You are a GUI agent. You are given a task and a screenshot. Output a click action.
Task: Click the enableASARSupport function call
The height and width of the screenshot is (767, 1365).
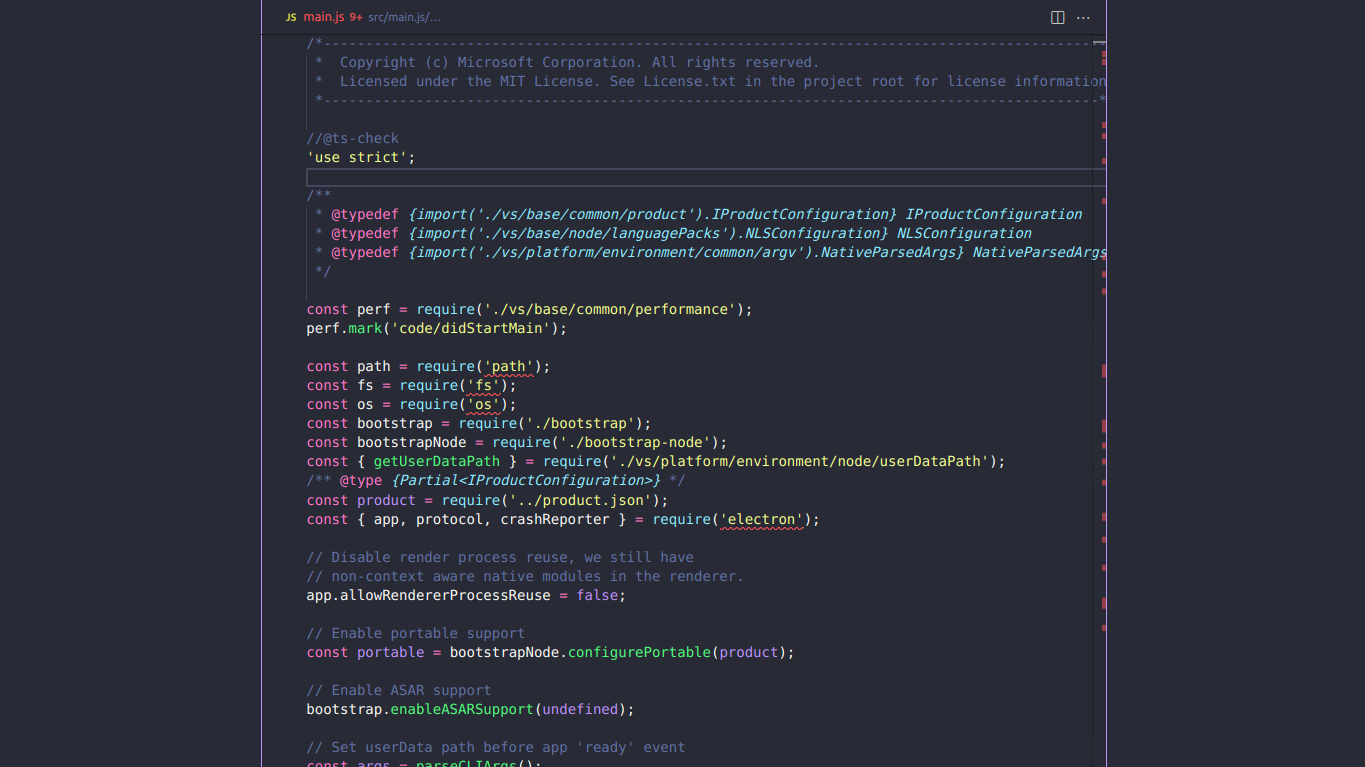(x=461, y=709)
